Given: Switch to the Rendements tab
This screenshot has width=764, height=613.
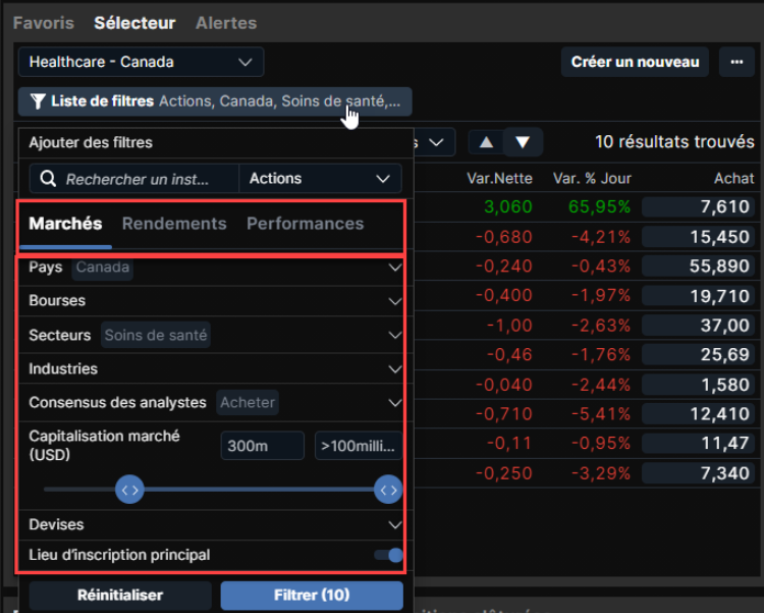Looking at the screenshot, I should tap(174, 224).
